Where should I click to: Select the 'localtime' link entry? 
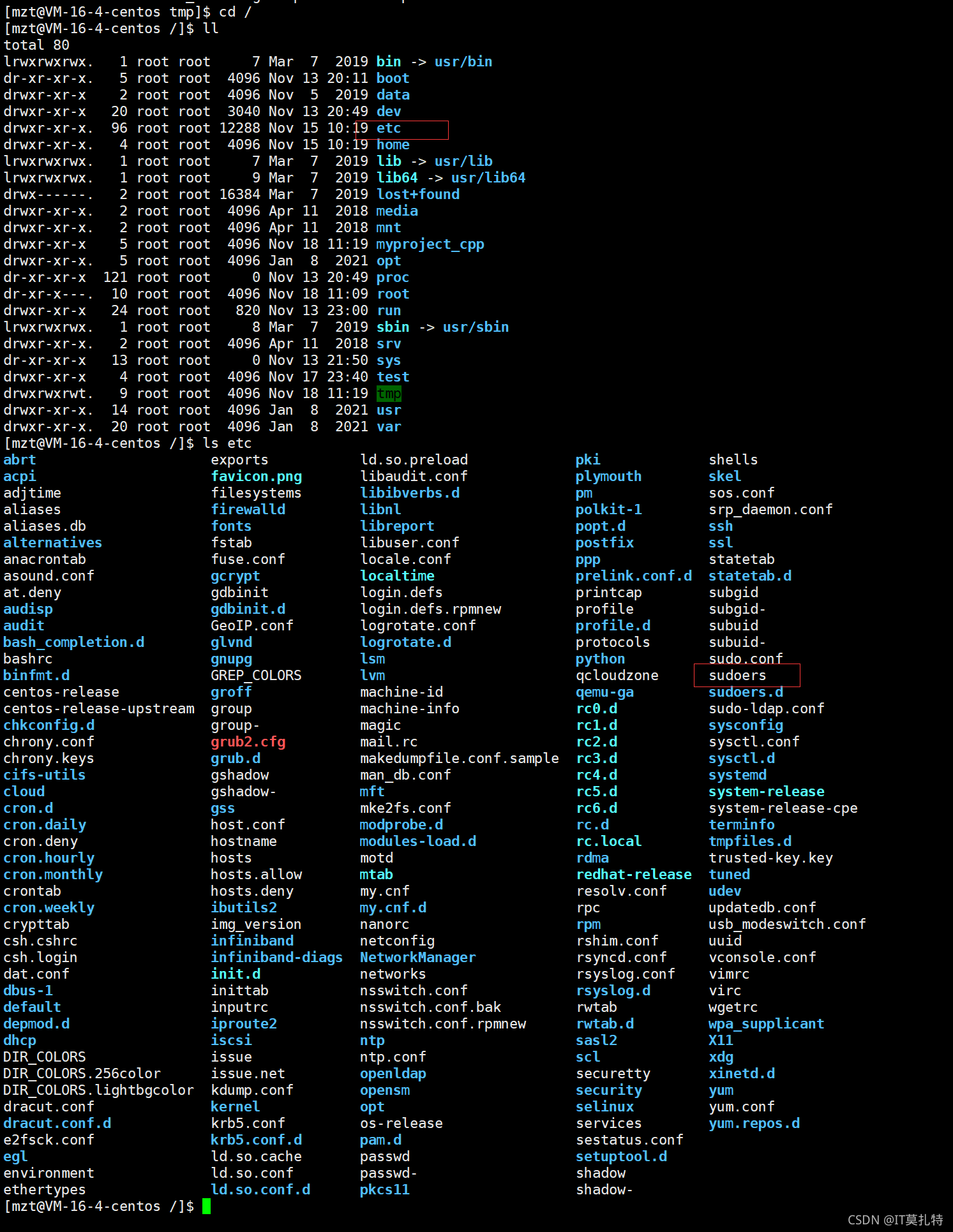397,576
